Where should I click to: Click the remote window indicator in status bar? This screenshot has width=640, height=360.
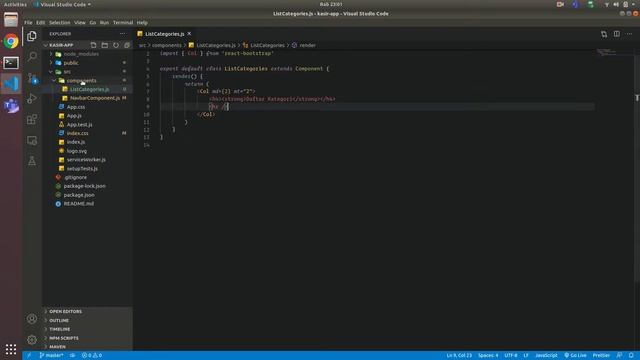[29, 356]
